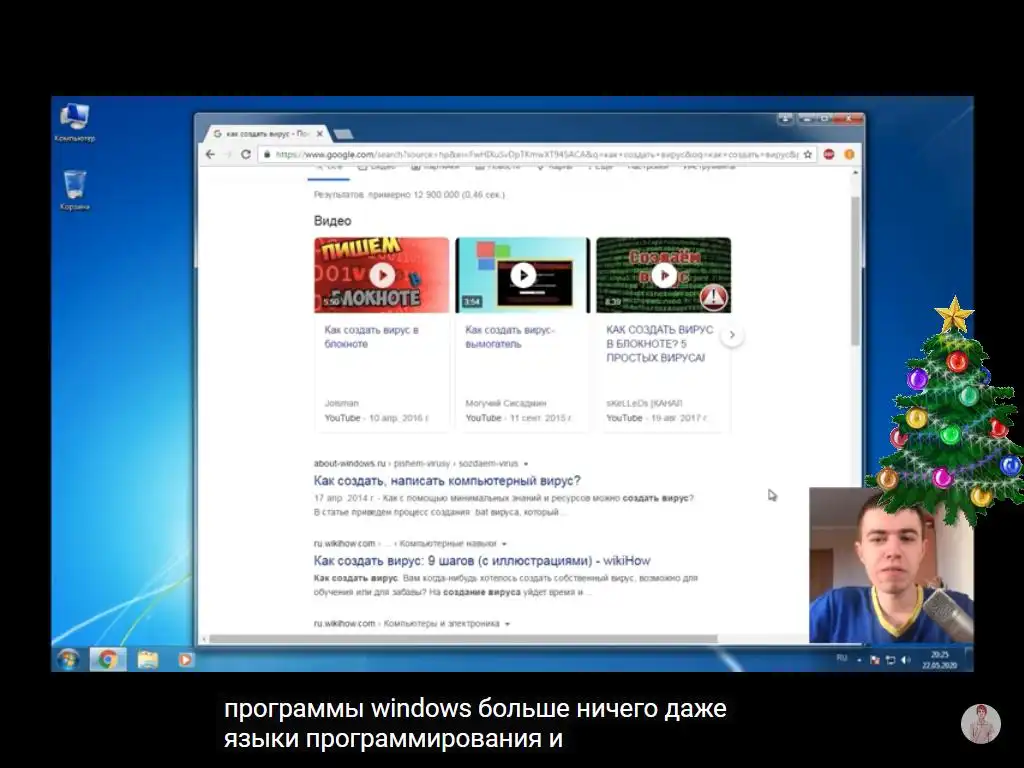Viewport: 1024px width, 768px height.
Task: Open the Windows Start menu orb
Action: coord(68,659)
